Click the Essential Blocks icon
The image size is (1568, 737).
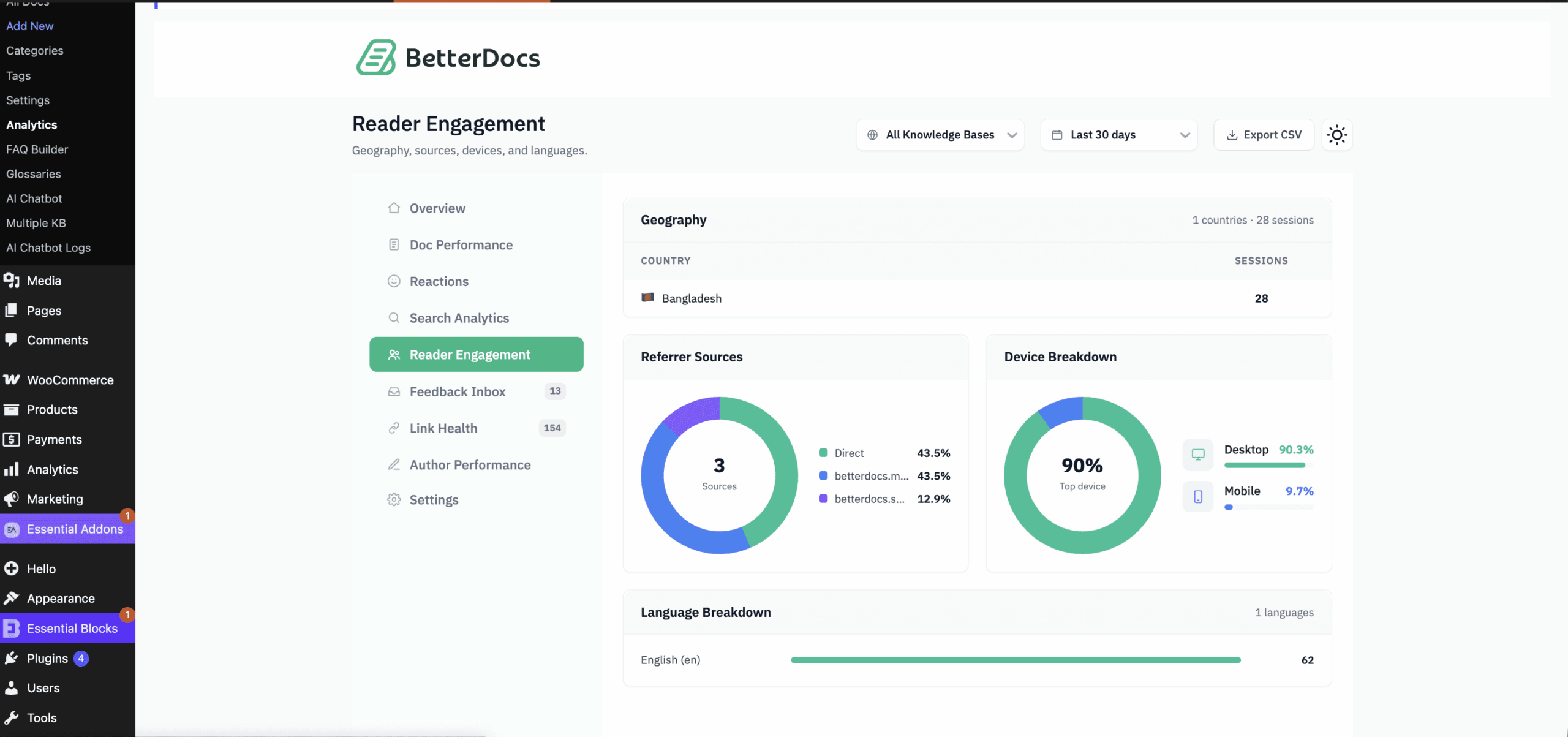tap(12, 629)
